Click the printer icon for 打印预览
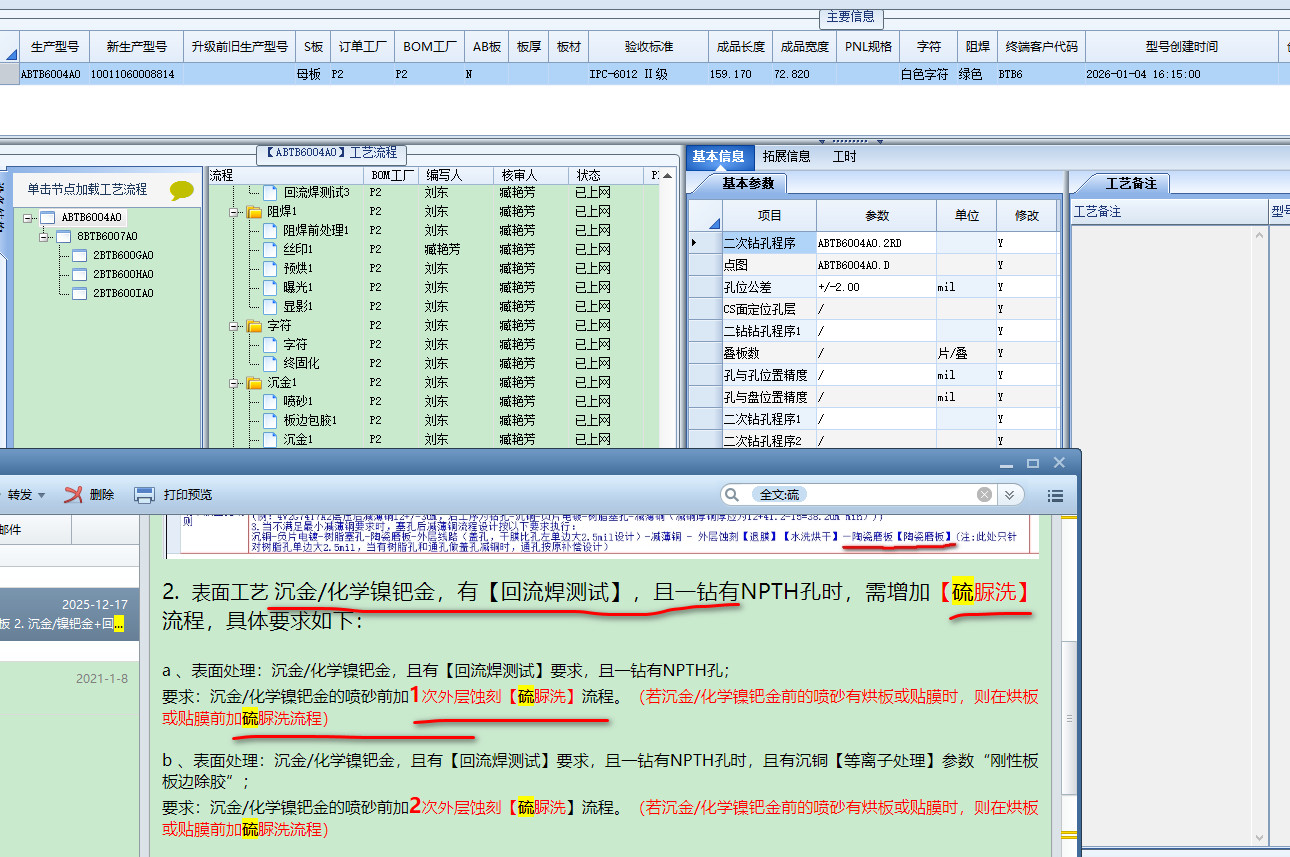The width and height of the screenshot is (1290, 857). tap(144, 494)
